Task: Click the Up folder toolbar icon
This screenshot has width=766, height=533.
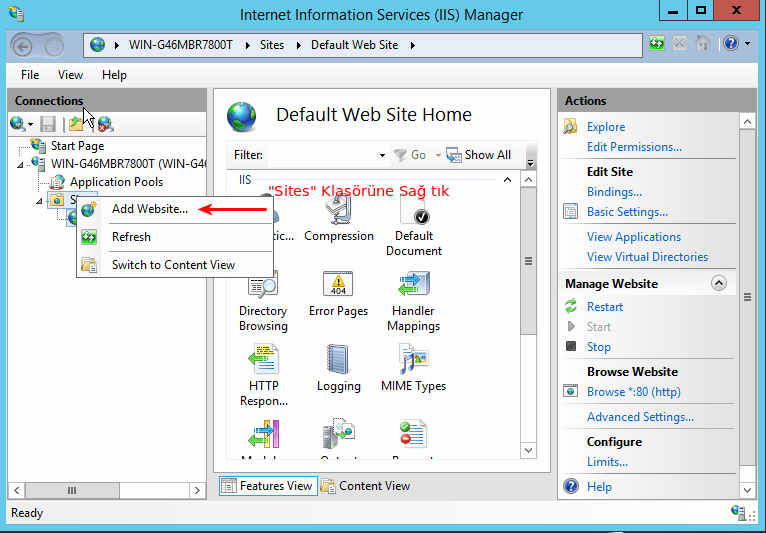Action: (76, 124)
